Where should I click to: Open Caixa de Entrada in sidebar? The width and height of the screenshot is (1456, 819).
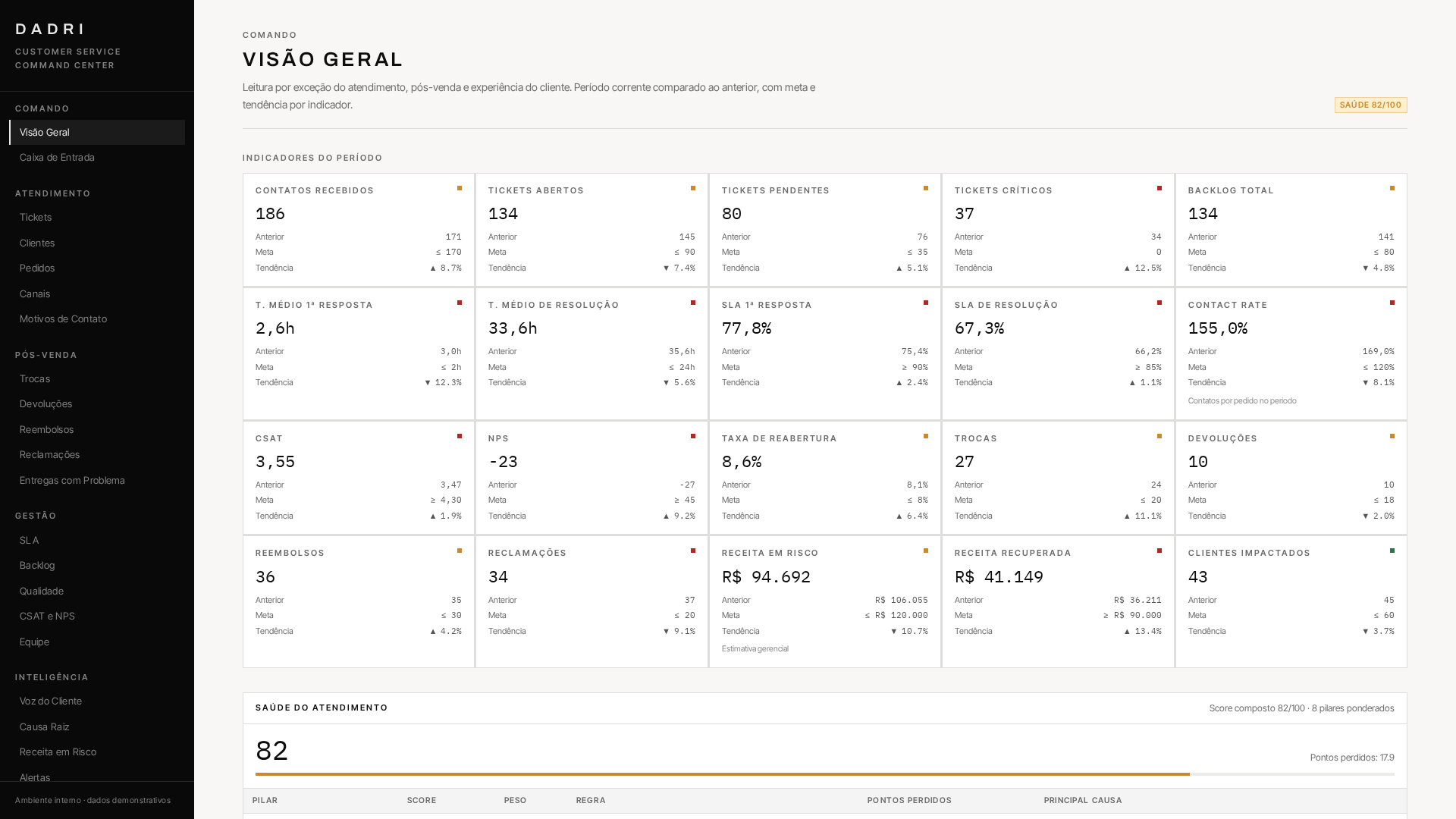tap(97, 158)
